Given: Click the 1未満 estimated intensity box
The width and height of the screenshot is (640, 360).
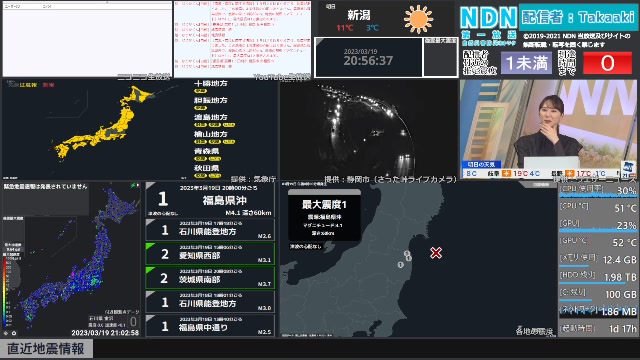Looking at the screenshot, I should [527, 63].
